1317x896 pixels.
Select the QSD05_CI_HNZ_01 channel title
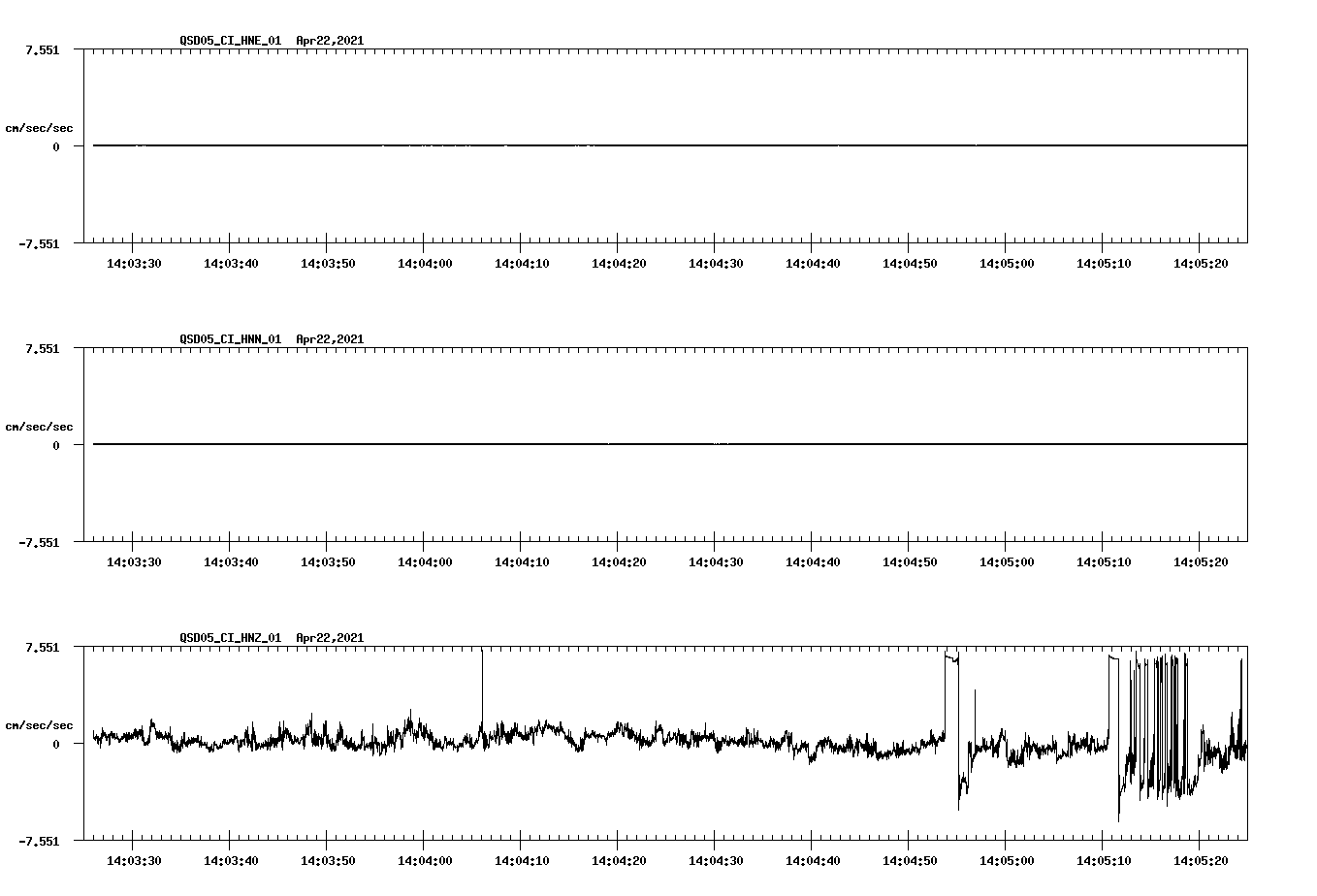pos(228,639)
